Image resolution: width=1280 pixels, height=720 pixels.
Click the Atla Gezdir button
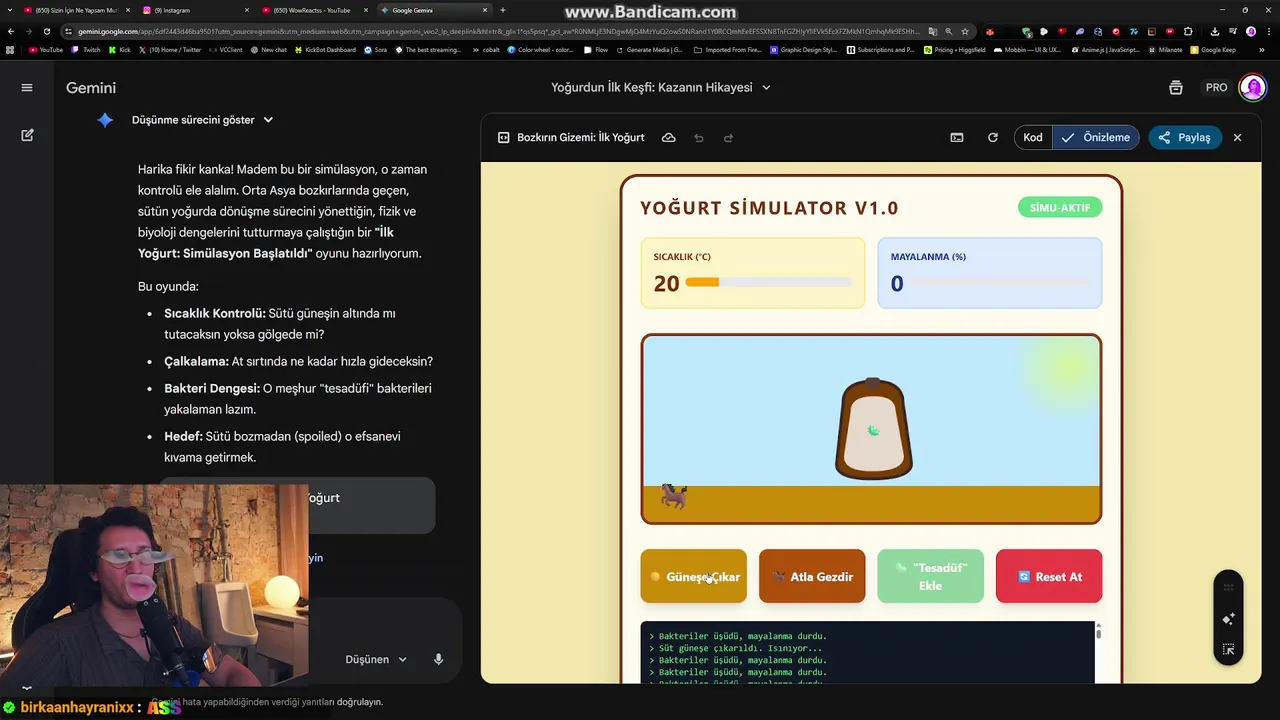pyautogui.click(x=812, y=576)
